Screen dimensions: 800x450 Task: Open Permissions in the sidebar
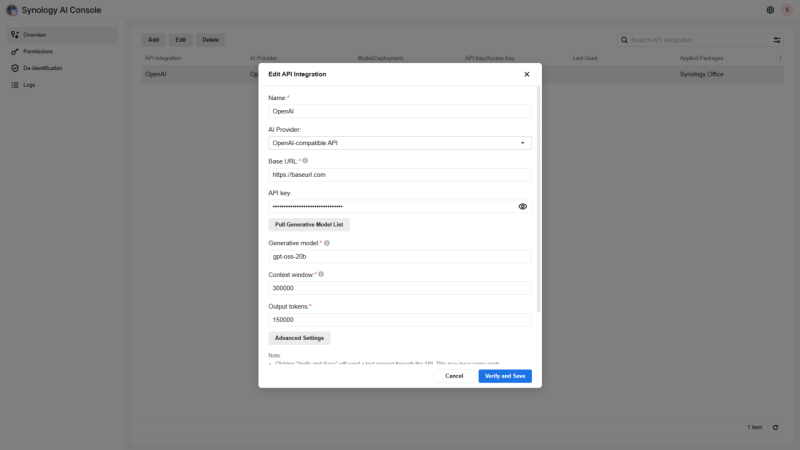click(x=62, y=52)
